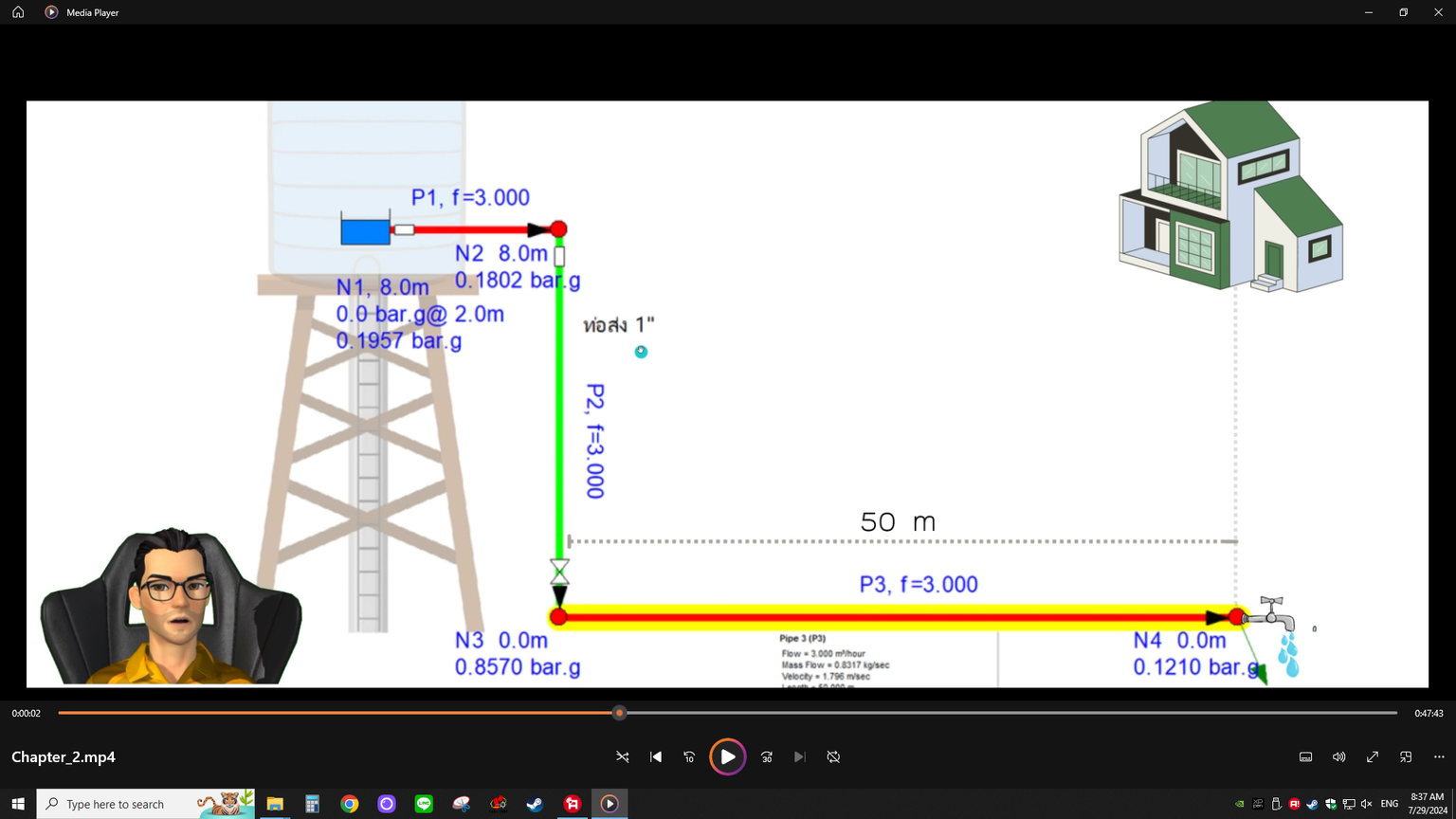Screen dimensions: 1456x819
Task: Open the Windows Start menu
Action: tap(18, 804)
